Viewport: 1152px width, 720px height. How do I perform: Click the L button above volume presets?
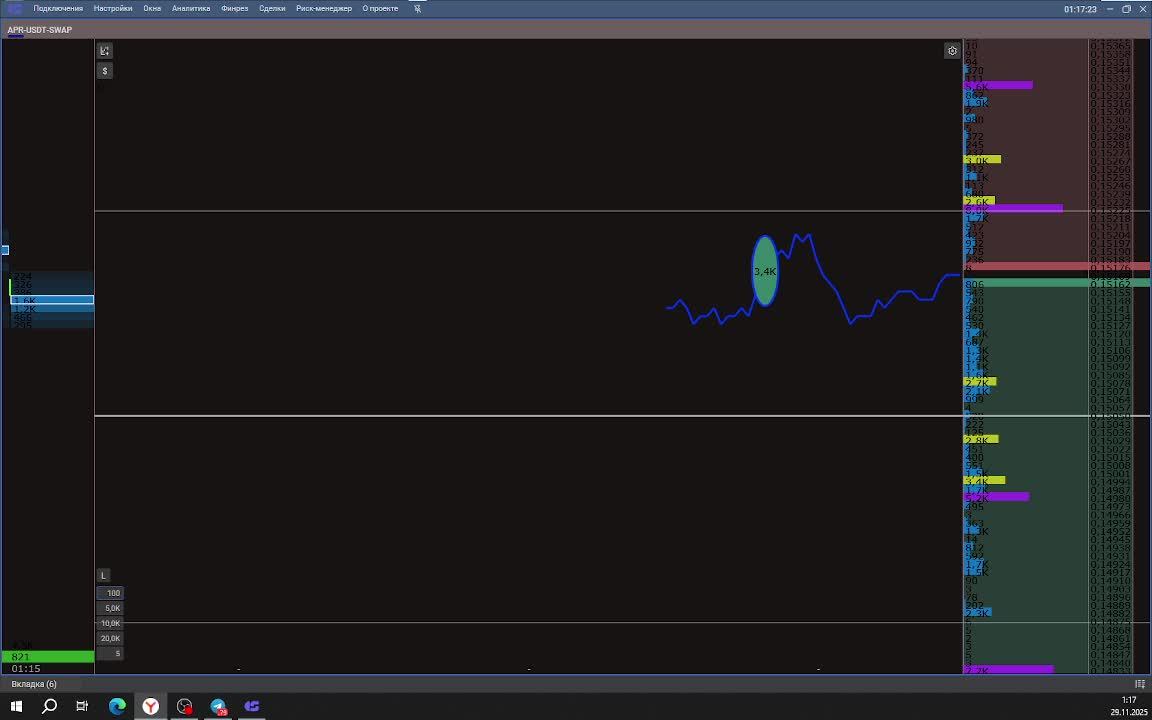104,575
